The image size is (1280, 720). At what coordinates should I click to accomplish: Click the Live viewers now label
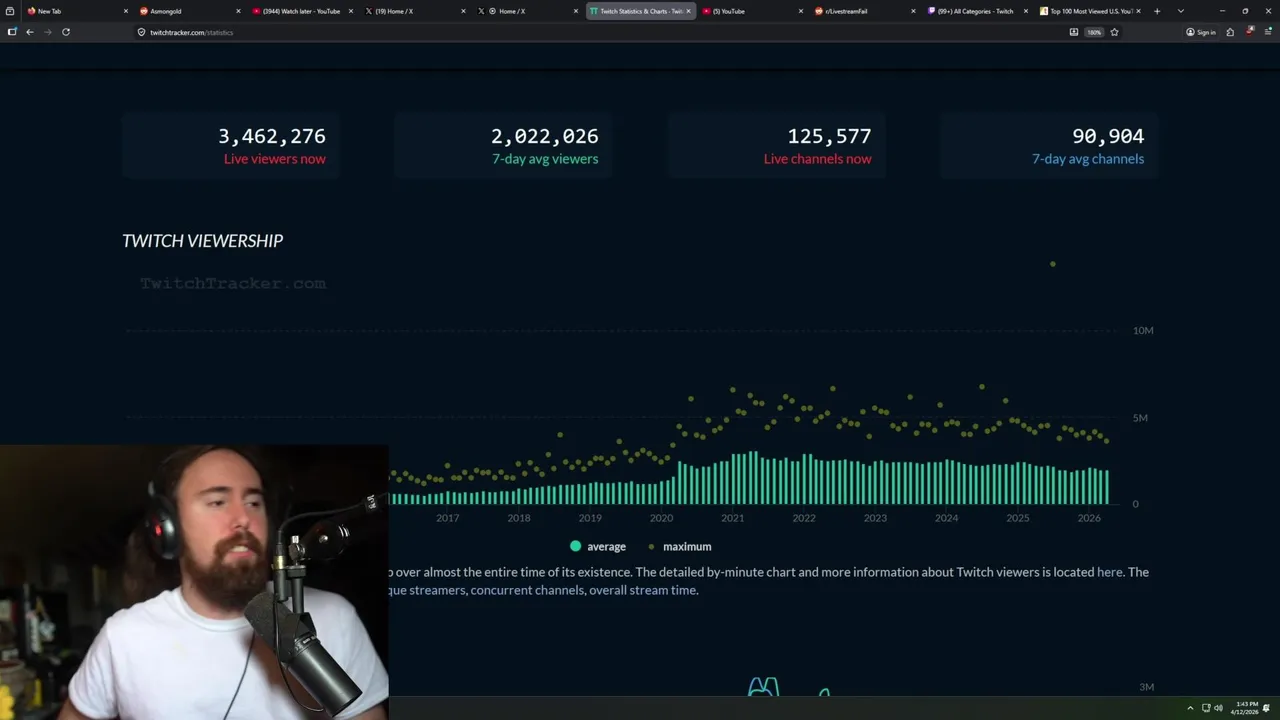click(x=274, y=159)
